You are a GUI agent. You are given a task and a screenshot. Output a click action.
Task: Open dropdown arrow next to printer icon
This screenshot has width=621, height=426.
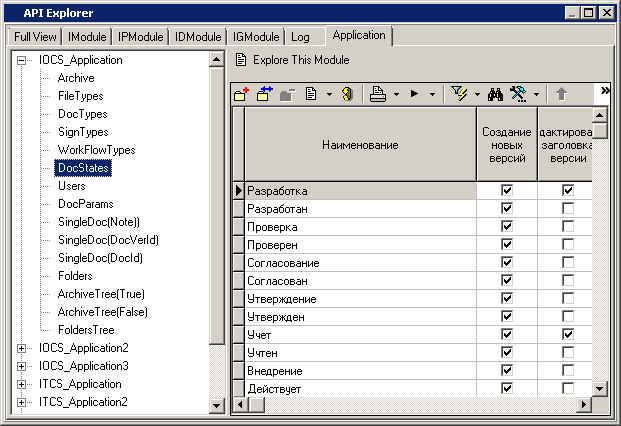(397, 95)
